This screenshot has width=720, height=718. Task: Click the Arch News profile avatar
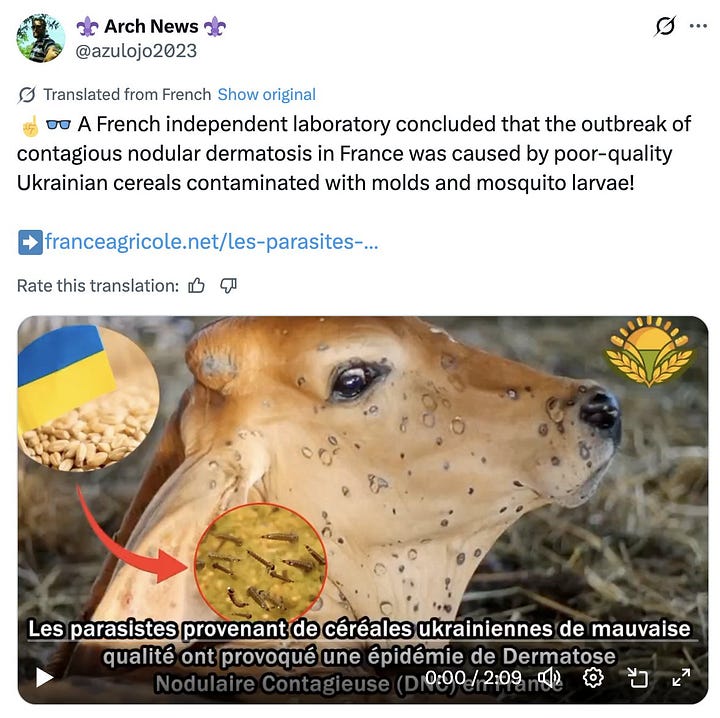point(40,38)
